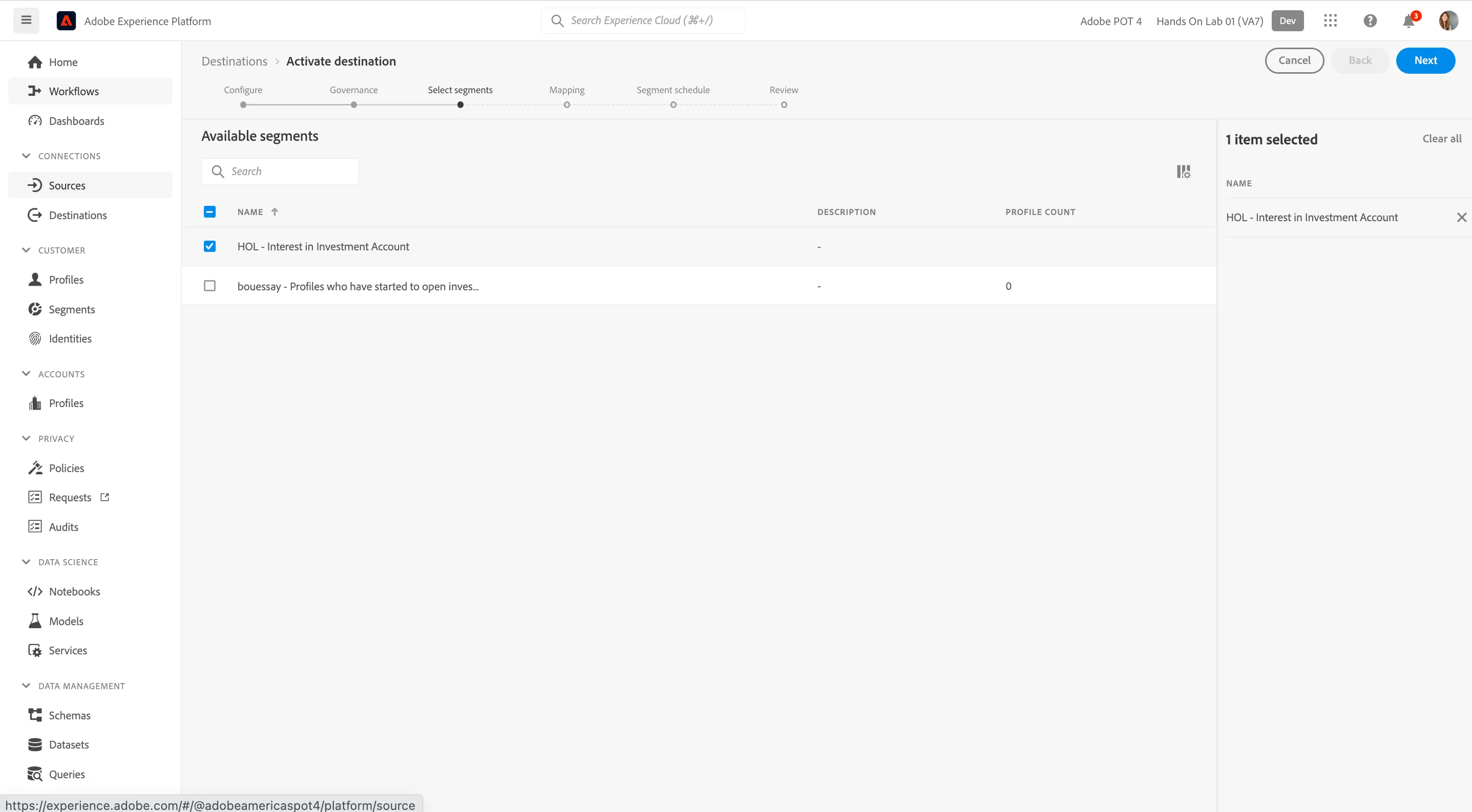Collapse the DATA MANAGEMENT section
Viewport: 1472px width, 812px height.
[x=26, y=686]
